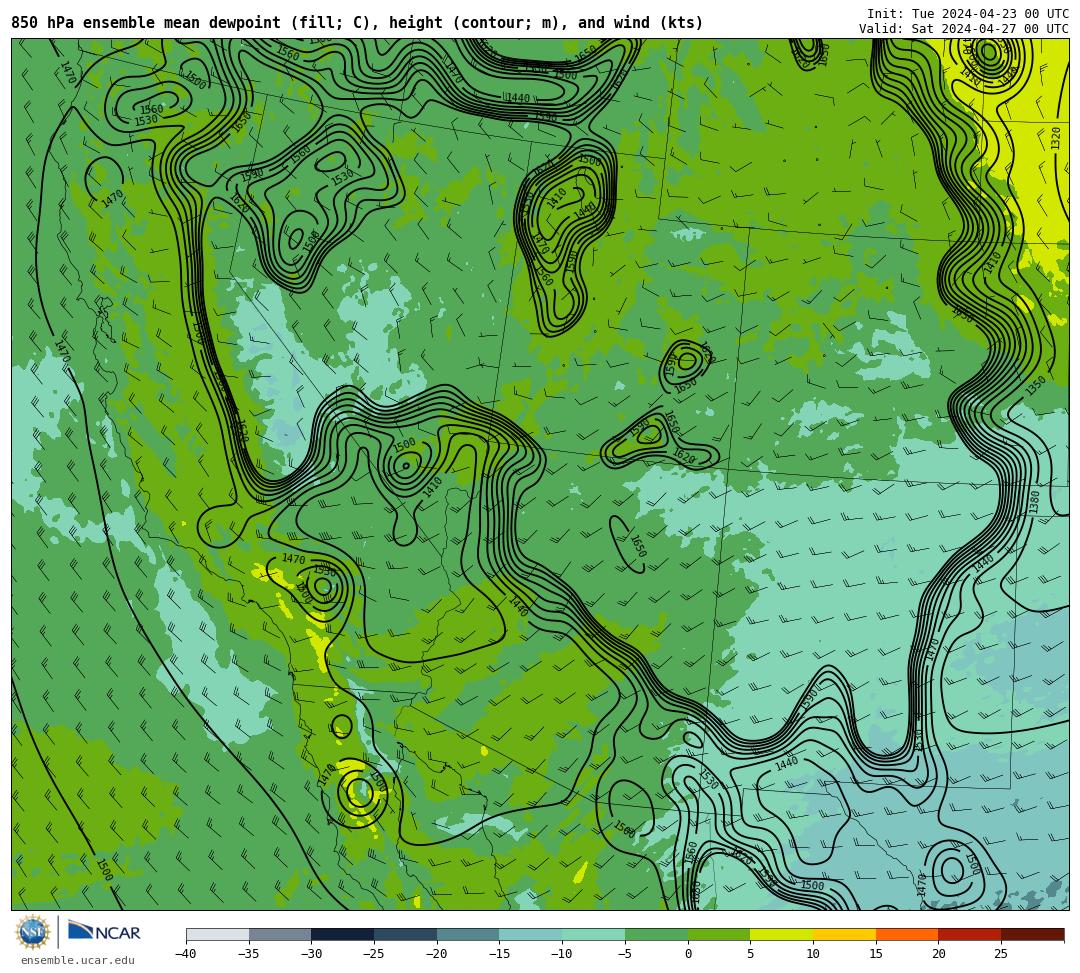This screenshot has width=1080, height=973.
Task: Pick the dark blue -25 to -20 colorbar segment
Action: pyautogui.click(x=406, y=934)
